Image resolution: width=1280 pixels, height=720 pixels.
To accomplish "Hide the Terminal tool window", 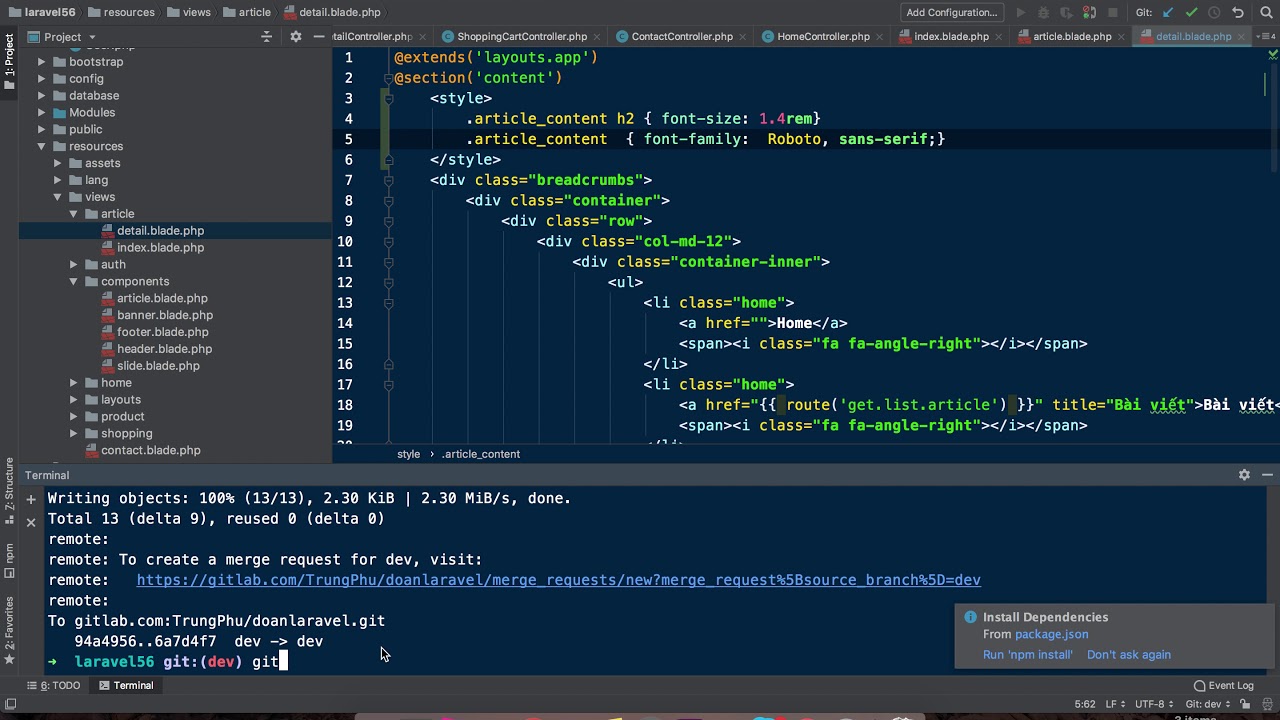I will (1267, 475).
